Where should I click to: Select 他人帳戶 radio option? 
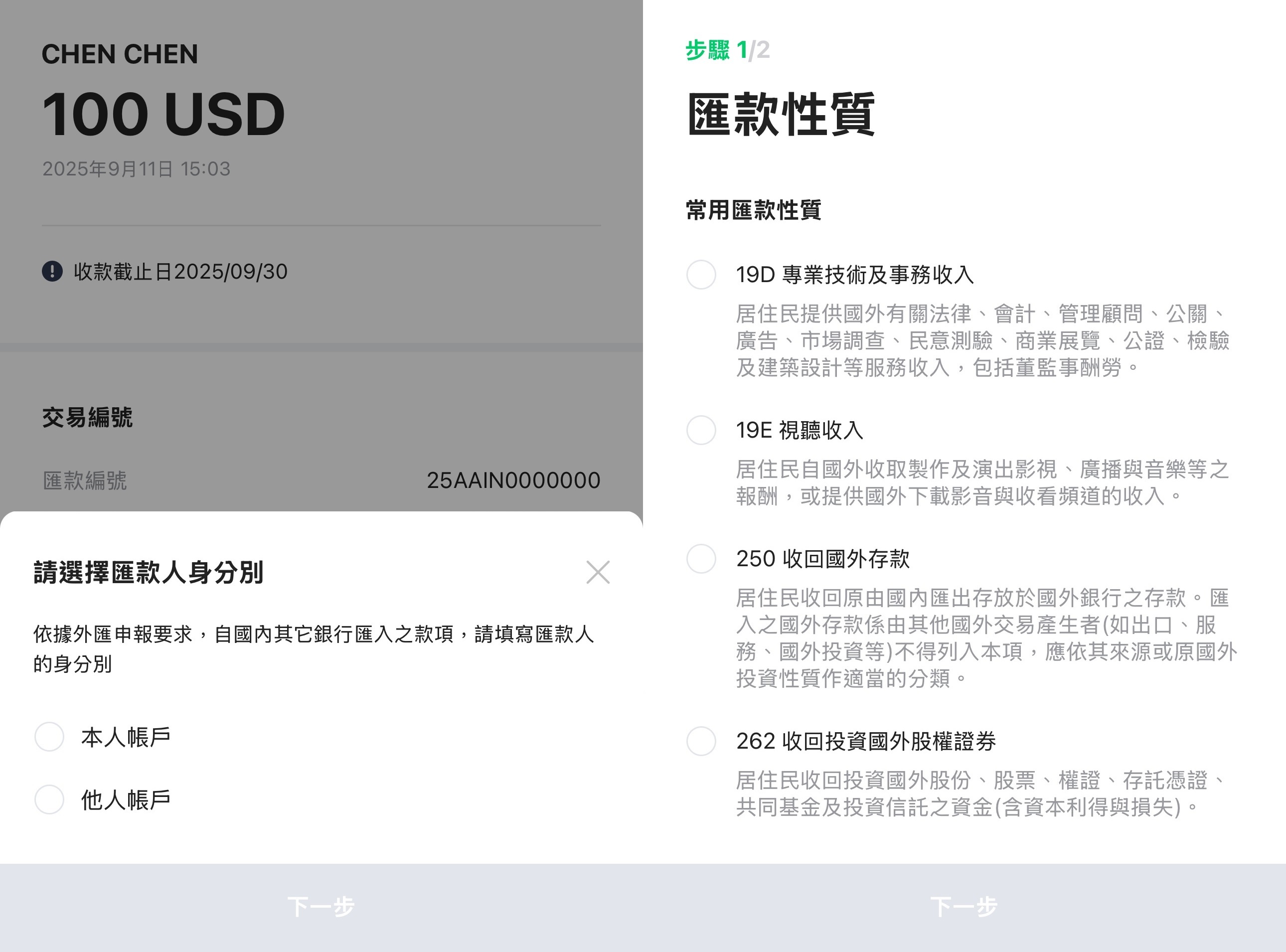coord(49,799)
